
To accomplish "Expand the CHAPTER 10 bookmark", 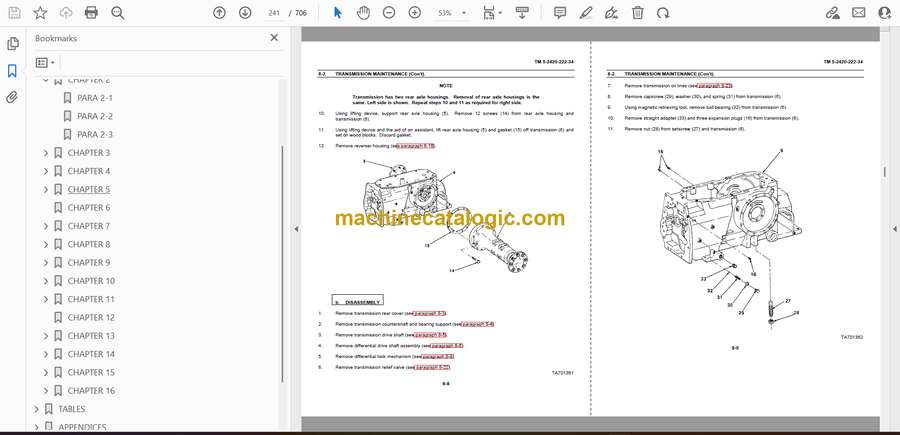I will [46, 281].
